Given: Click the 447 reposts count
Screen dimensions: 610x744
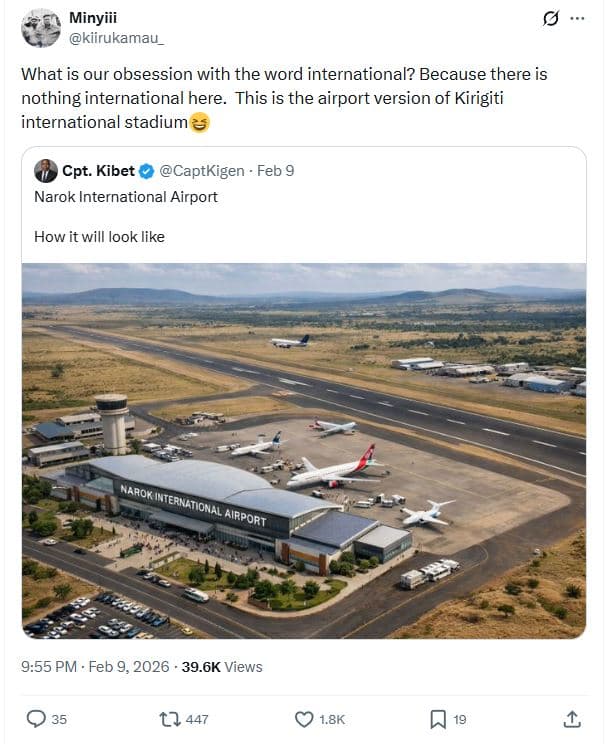Looking at the screenshot, I should [197, 718].
